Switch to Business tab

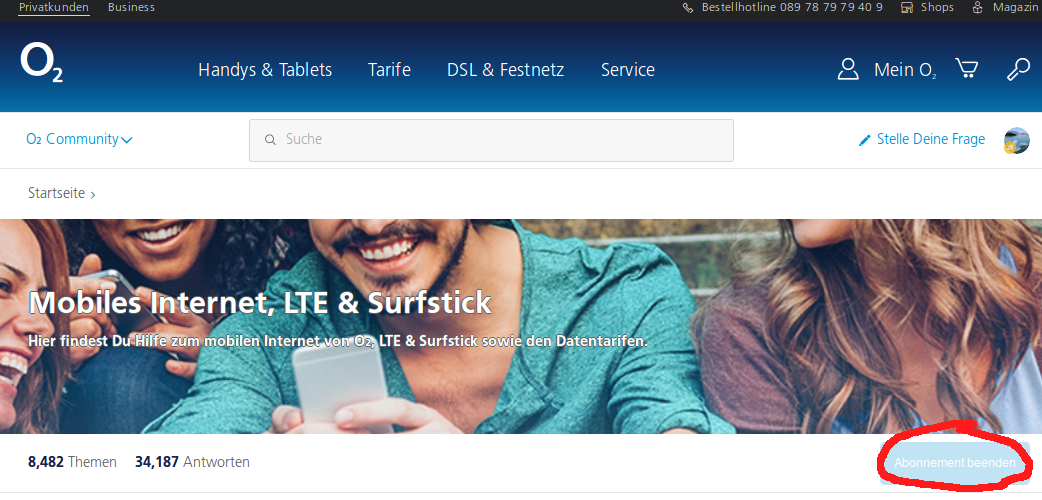(x=131, y=7)
